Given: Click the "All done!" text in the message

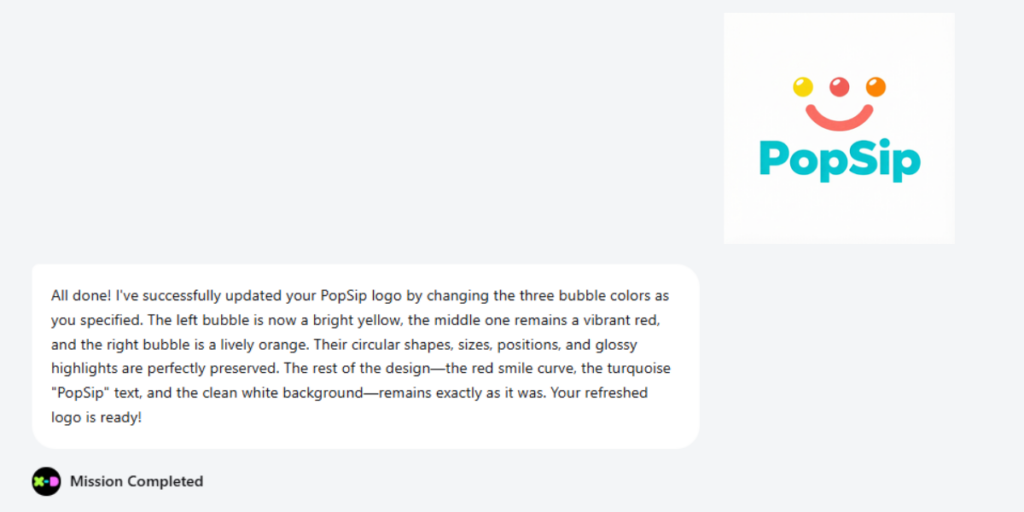Looking at the screenshot, I should 81,297.
